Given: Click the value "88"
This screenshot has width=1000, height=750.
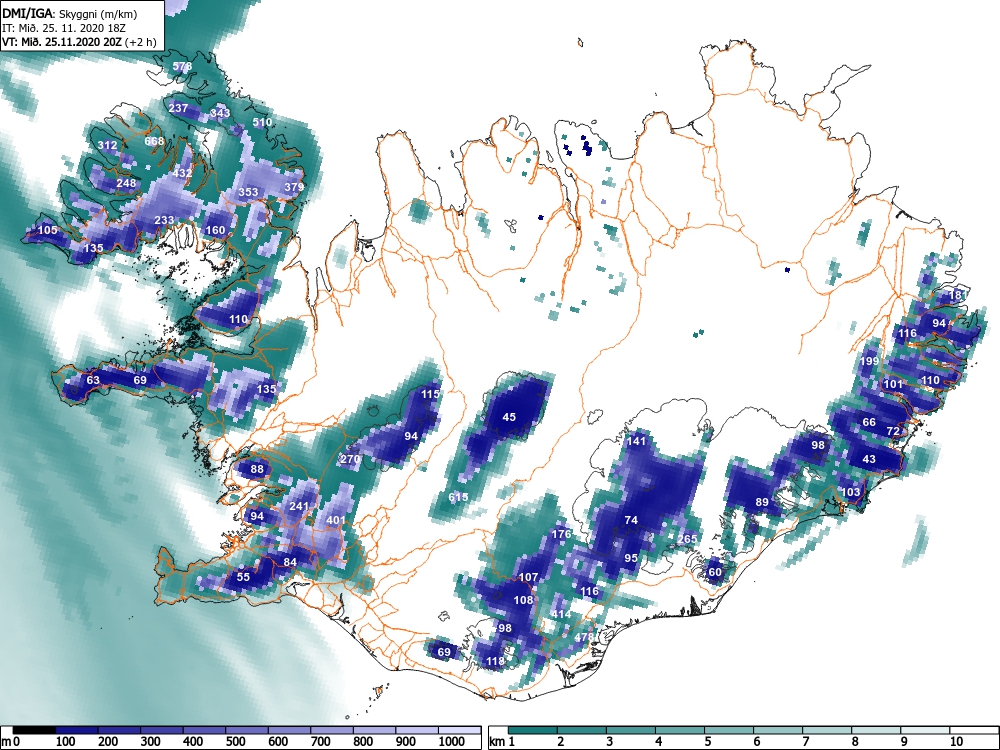Looking at the screenshot, I should (x=257, y=469).
